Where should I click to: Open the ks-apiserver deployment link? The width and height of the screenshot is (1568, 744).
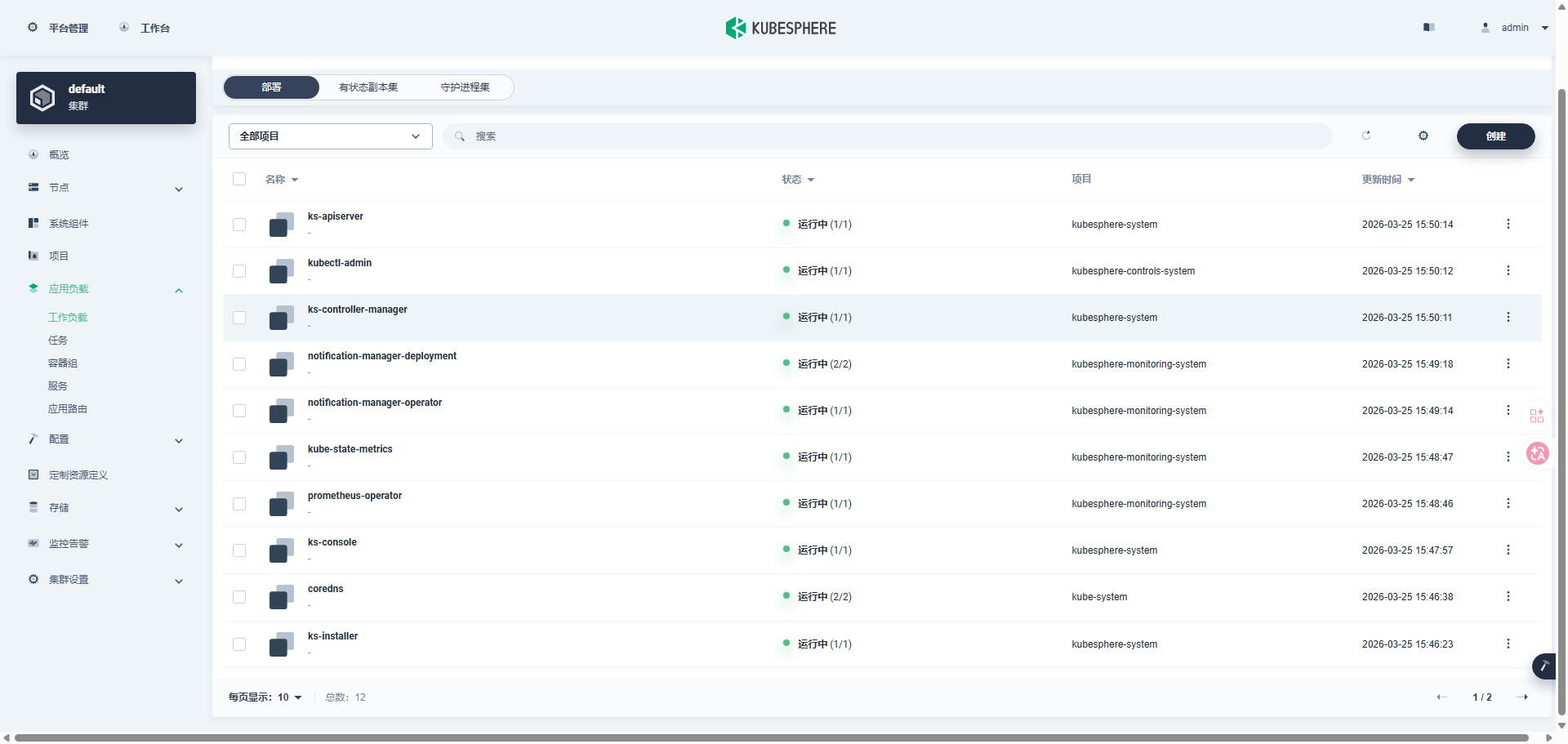click(x=336, y=216)
